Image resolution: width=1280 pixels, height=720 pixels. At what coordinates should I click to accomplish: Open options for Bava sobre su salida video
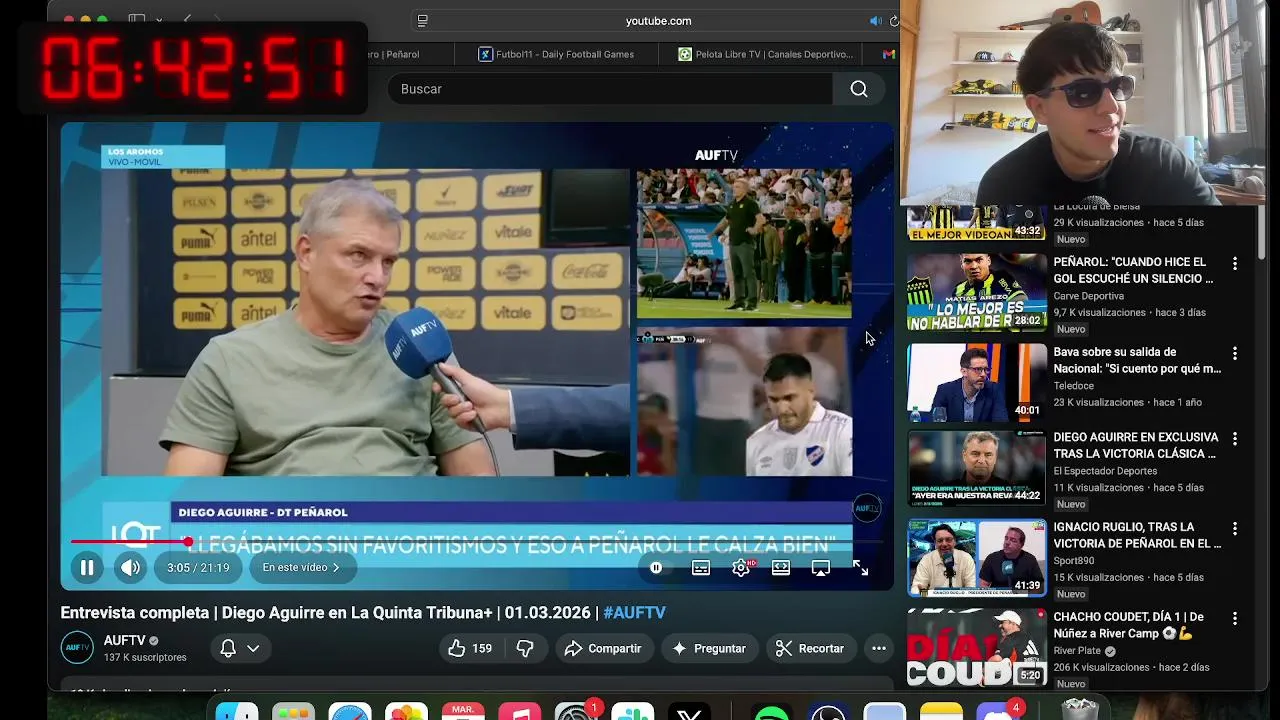coord(1235,354)
